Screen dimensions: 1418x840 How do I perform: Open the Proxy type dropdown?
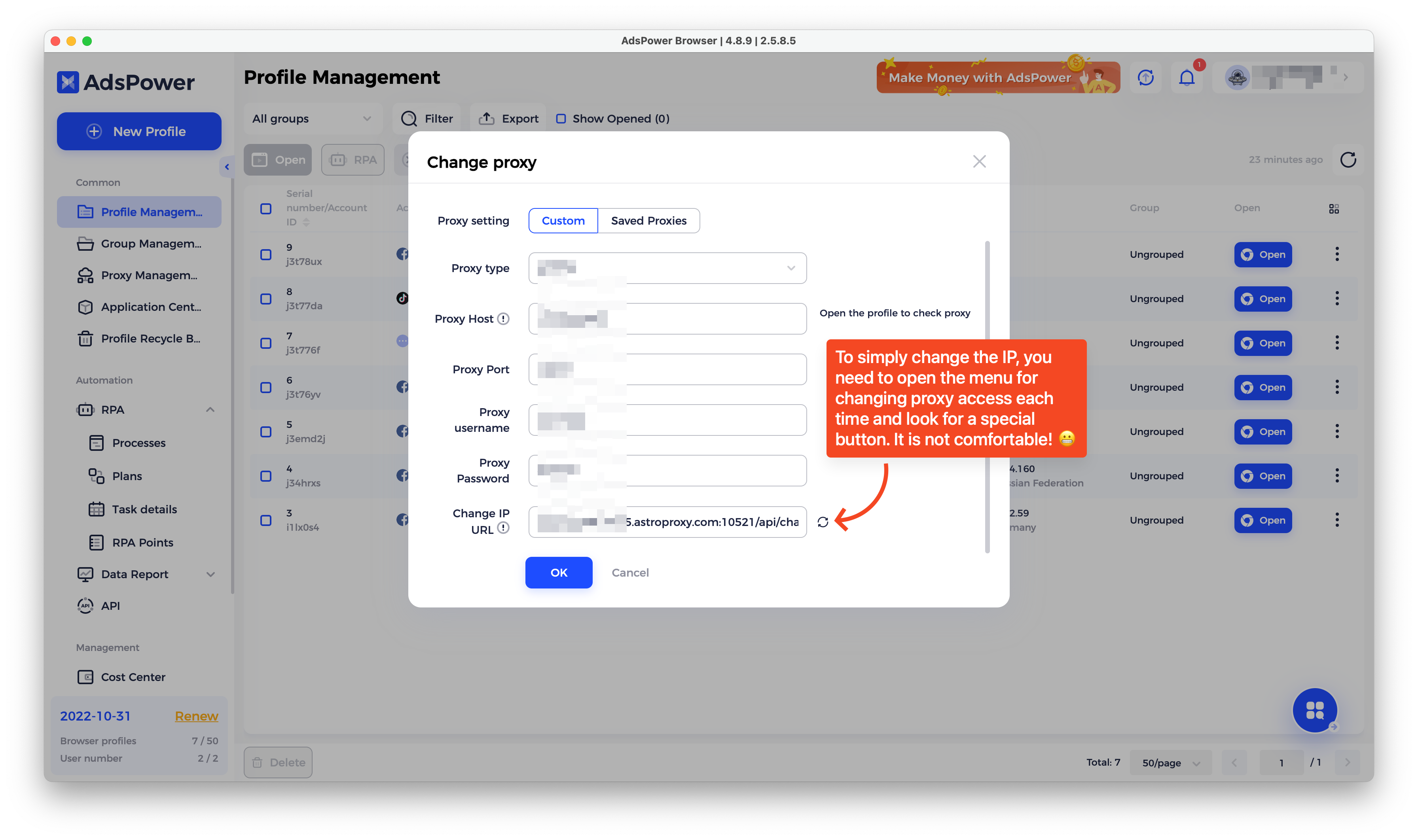tap(667, 268)
